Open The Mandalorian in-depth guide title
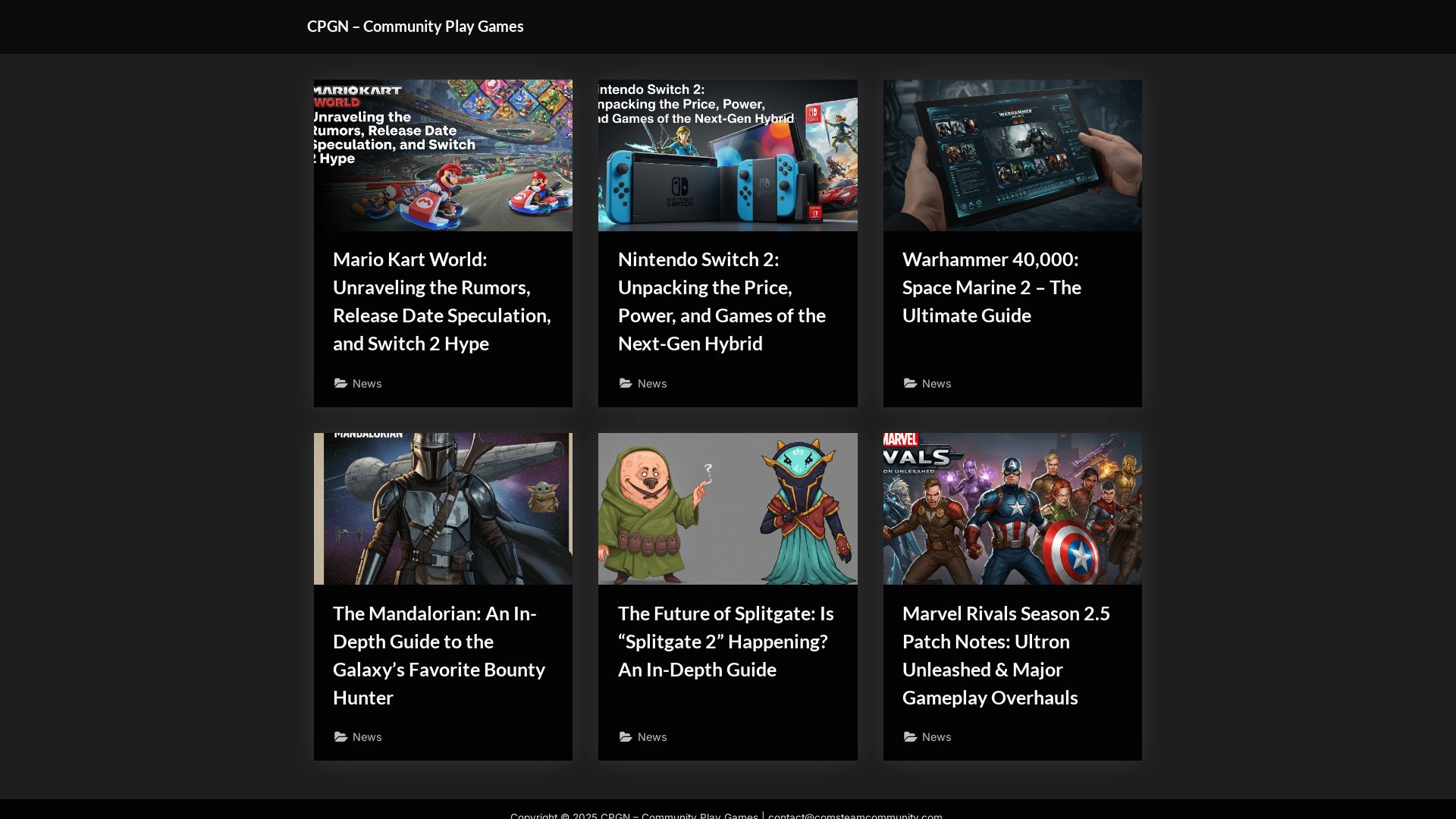 pos(439,655)
